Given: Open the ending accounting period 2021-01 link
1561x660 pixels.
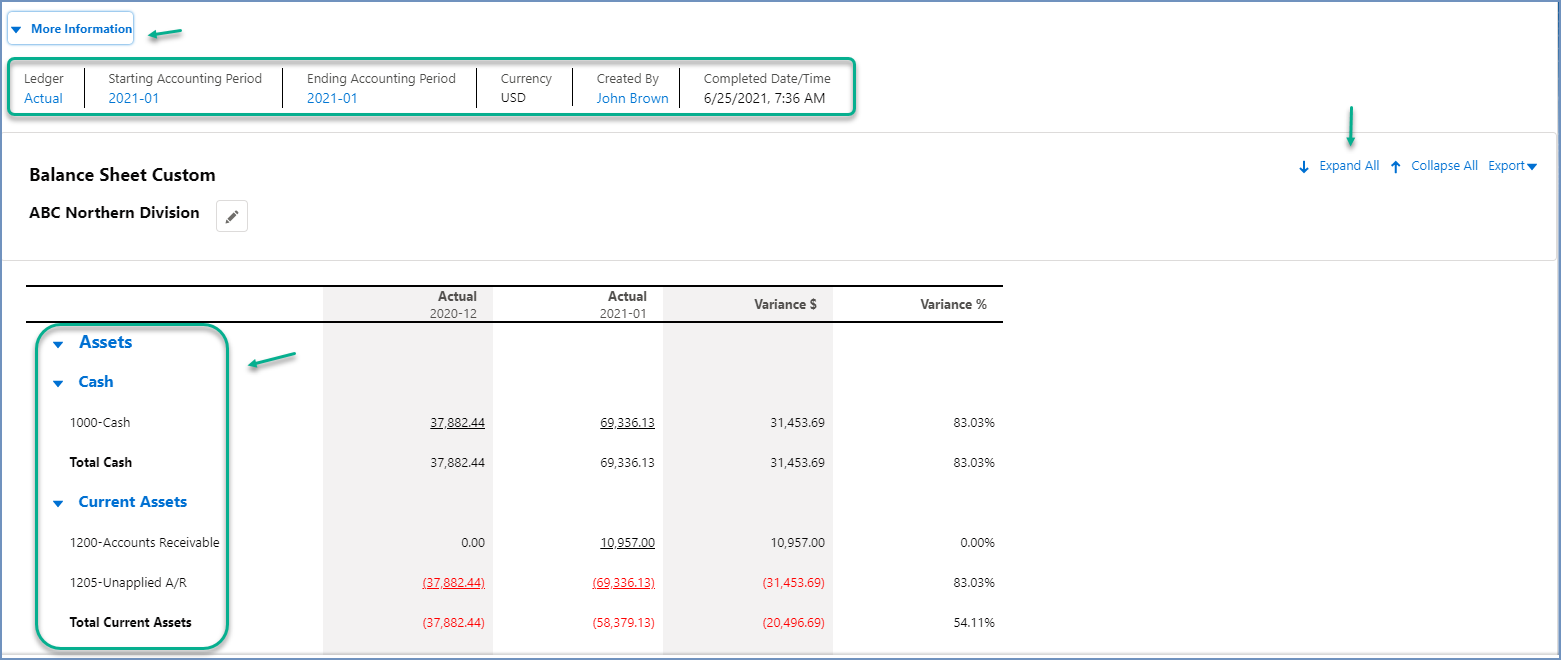Looking at the screenshot, I should coord(332,98).
